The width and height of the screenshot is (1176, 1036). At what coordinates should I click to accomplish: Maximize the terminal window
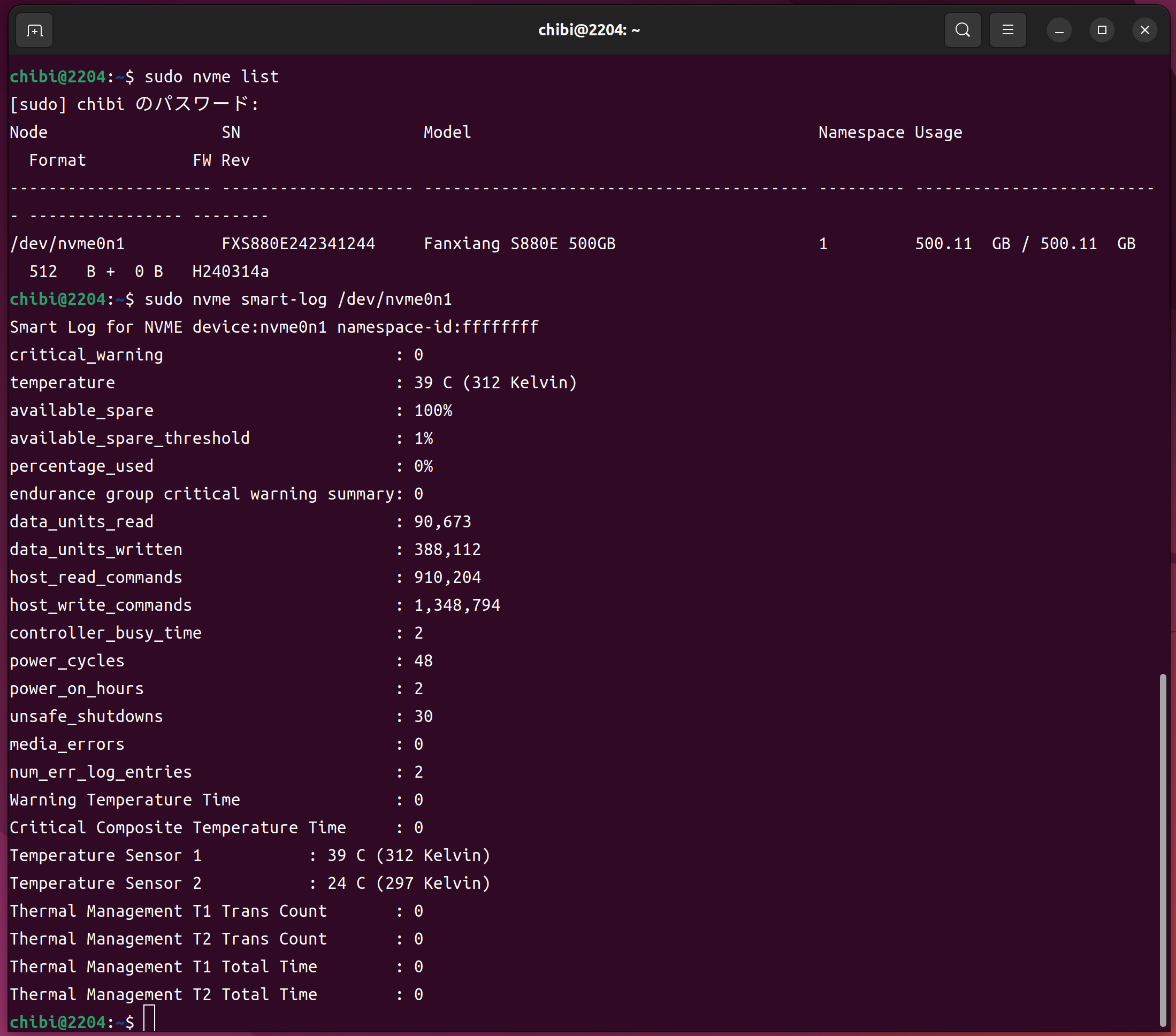tap(1102, 30)
